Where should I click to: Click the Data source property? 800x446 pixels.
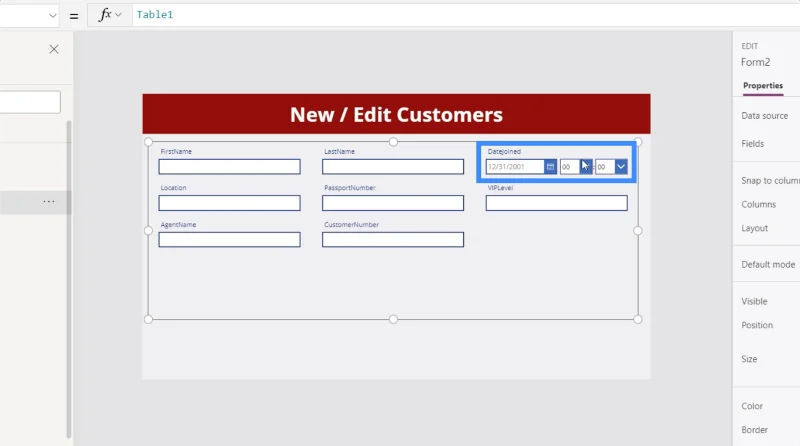click(x=764, y=116)
